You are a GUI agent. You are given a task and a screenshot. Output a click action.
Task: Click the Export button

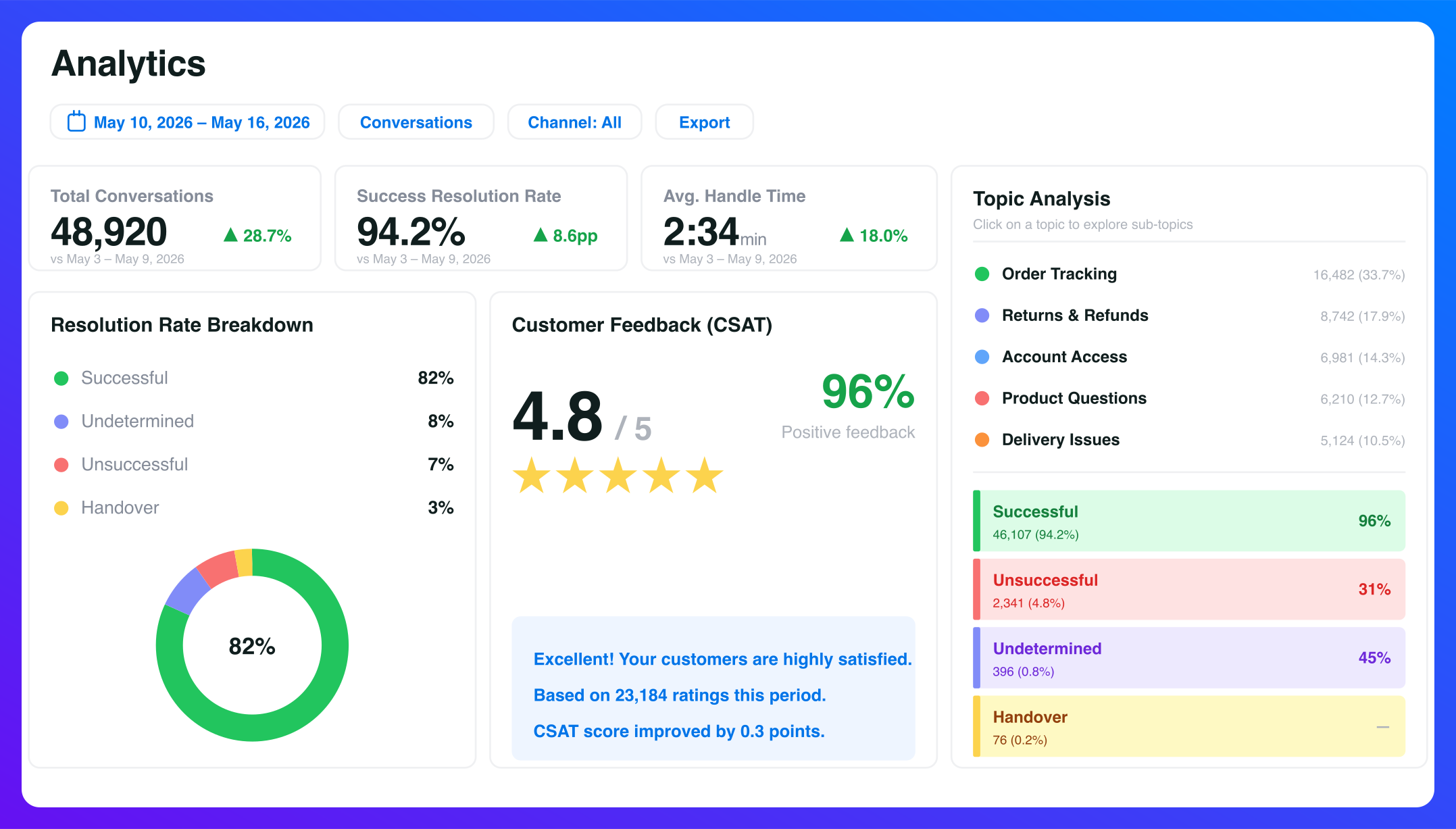point(704,122)
